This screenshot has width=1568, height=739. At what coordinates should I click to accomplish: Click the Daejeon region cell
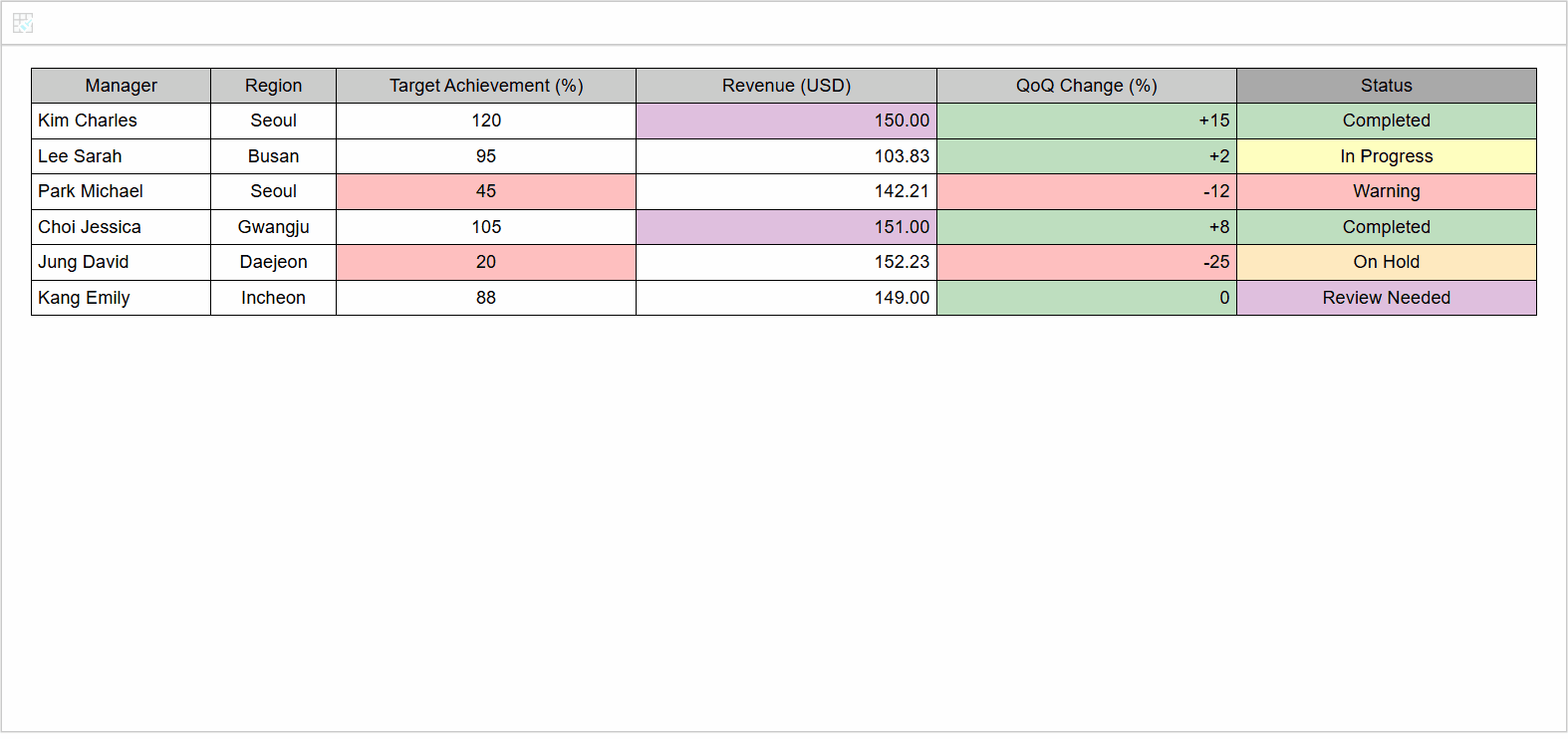(x=273, y=262)
